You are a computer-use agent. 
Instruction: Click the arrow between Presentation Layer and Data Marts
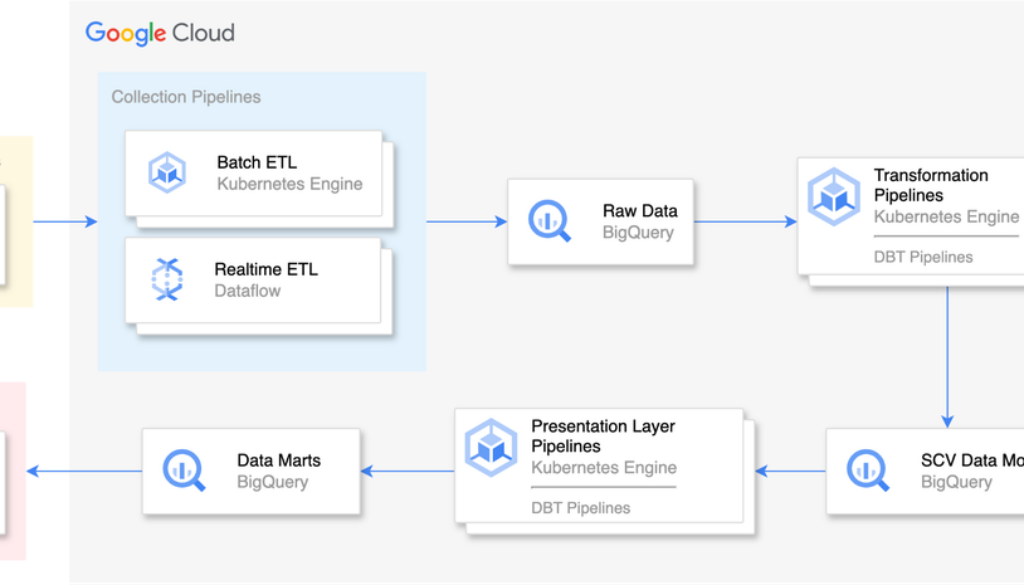point(407,471)
